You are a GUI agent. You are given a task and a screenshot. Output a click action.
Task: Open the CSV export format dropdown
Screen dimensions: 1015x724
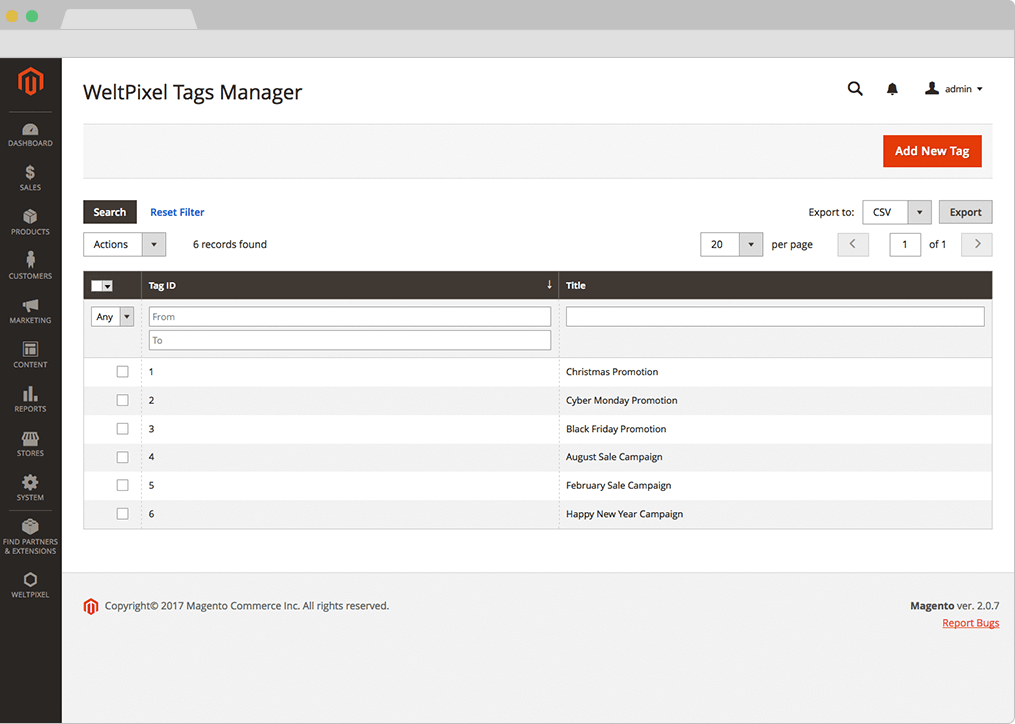click(x=896, y=212)
